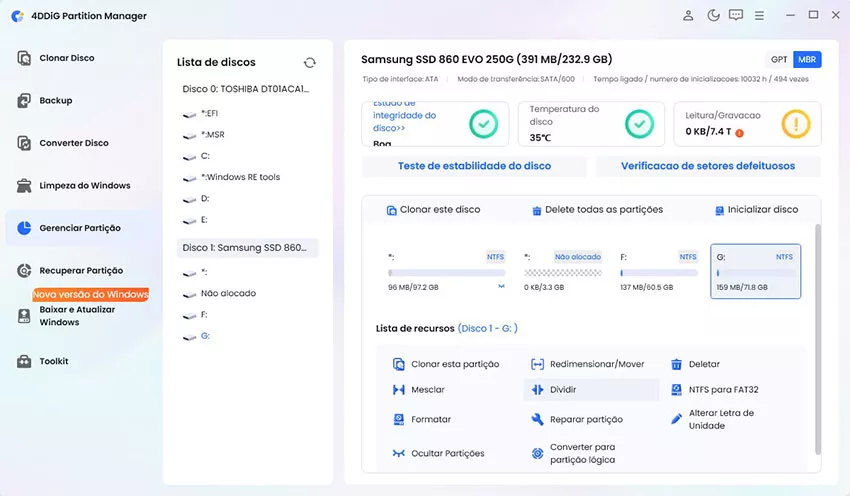
Task: Run Teste de estabilidade do disco
Action: (474, 166)
